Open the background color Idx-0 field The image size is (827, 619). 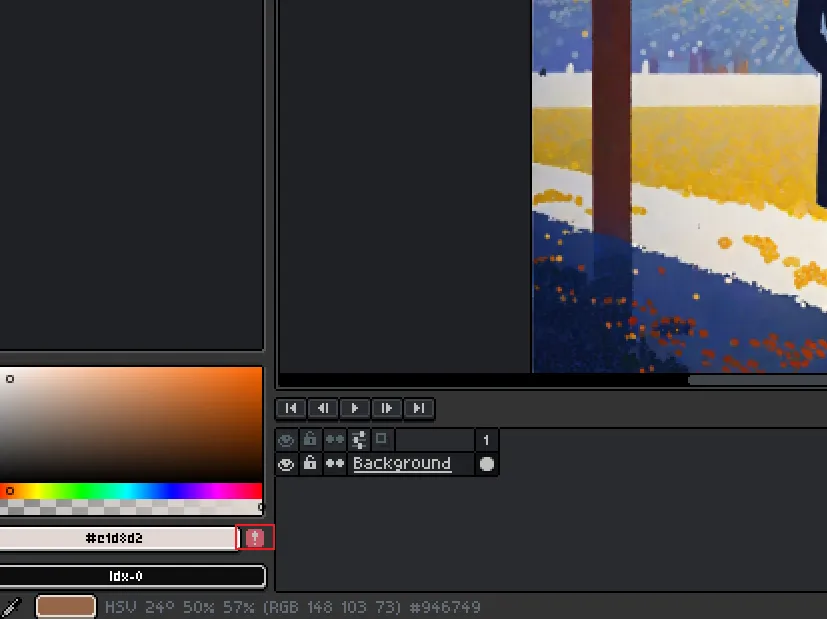tap(127, 576)
